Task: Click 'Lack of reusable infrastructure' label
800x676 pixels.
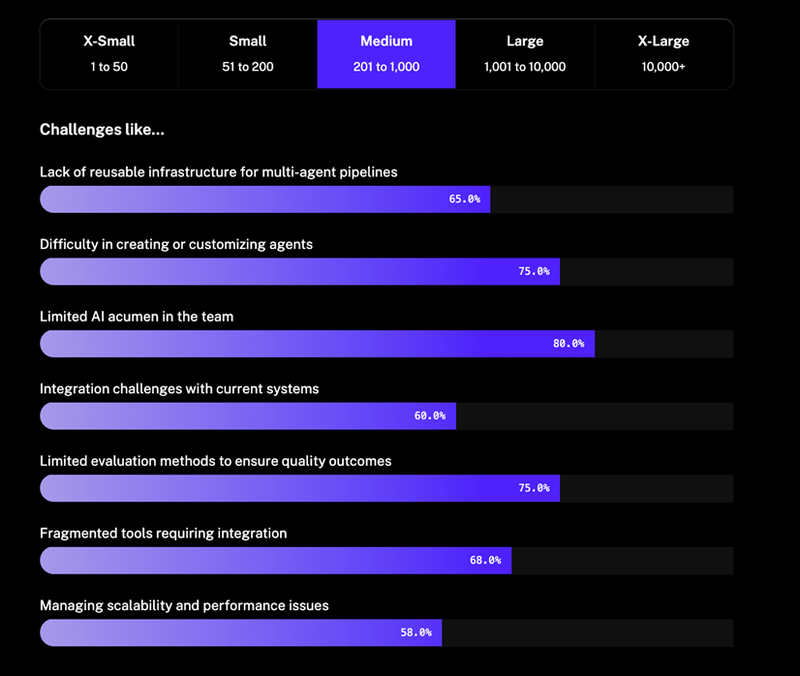Action: (x=218, y=172)
